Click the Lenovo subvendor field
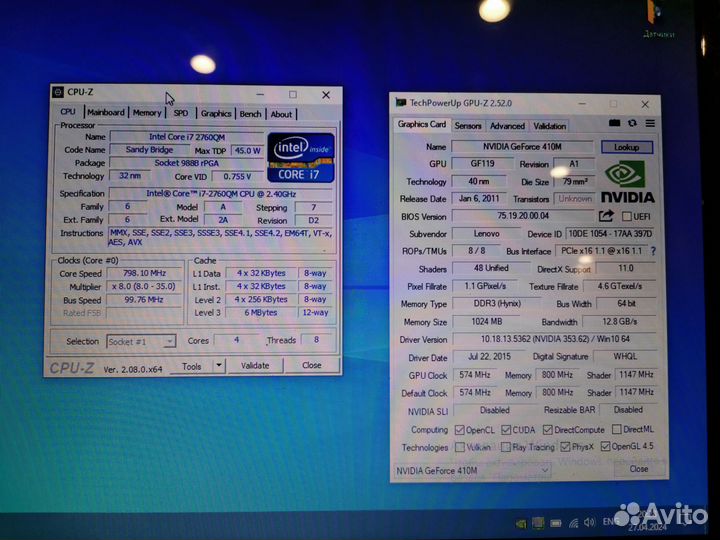 coord(486,234)
